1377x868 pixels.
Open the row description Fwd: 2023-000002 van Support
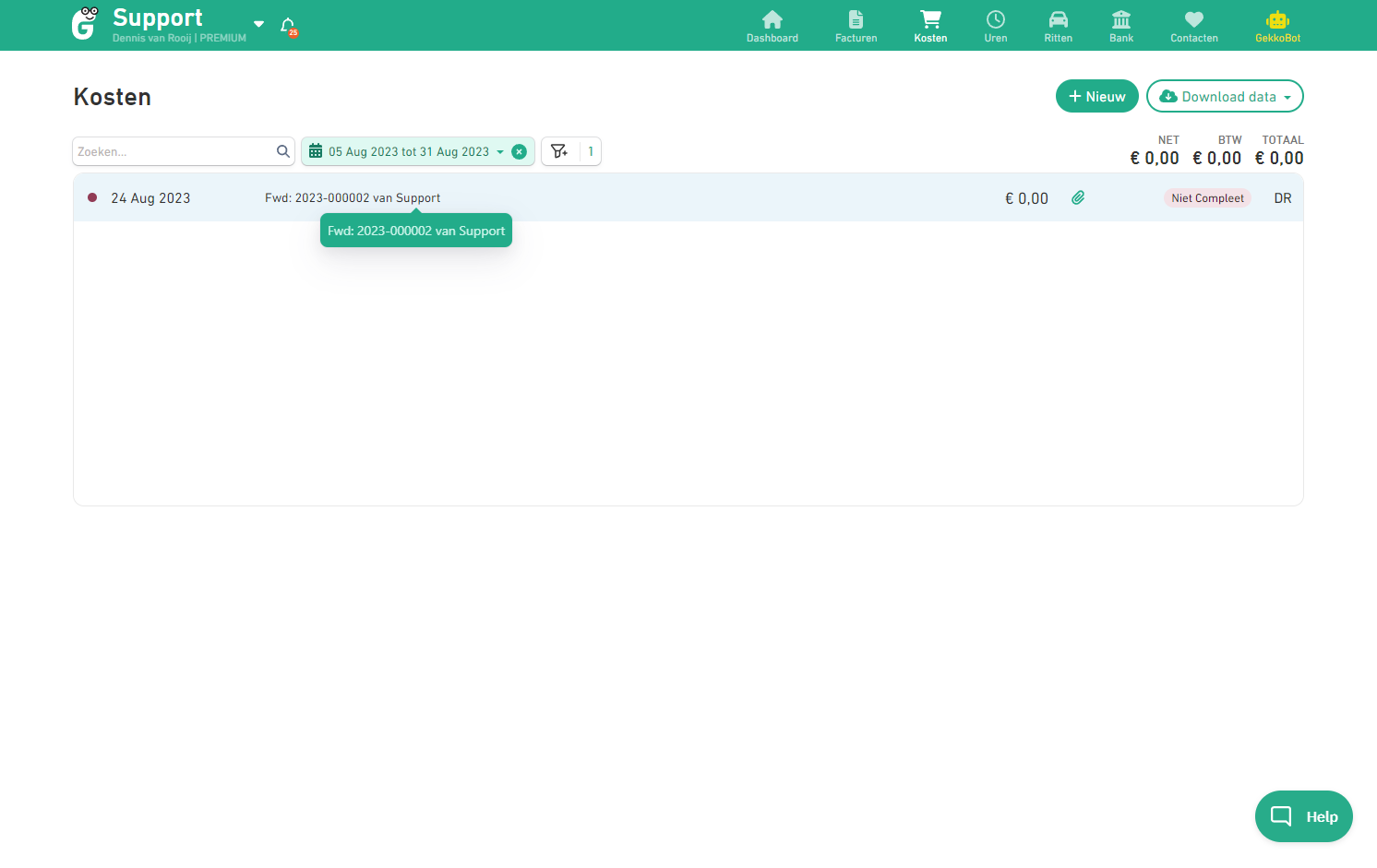point(353,198)
